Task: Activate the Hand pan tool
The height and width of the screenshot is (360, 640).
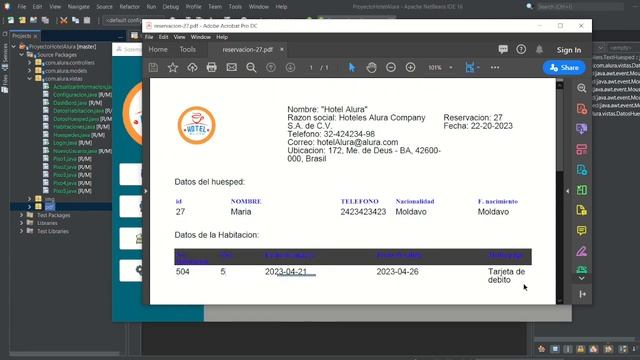Action: tap(371, 67)
